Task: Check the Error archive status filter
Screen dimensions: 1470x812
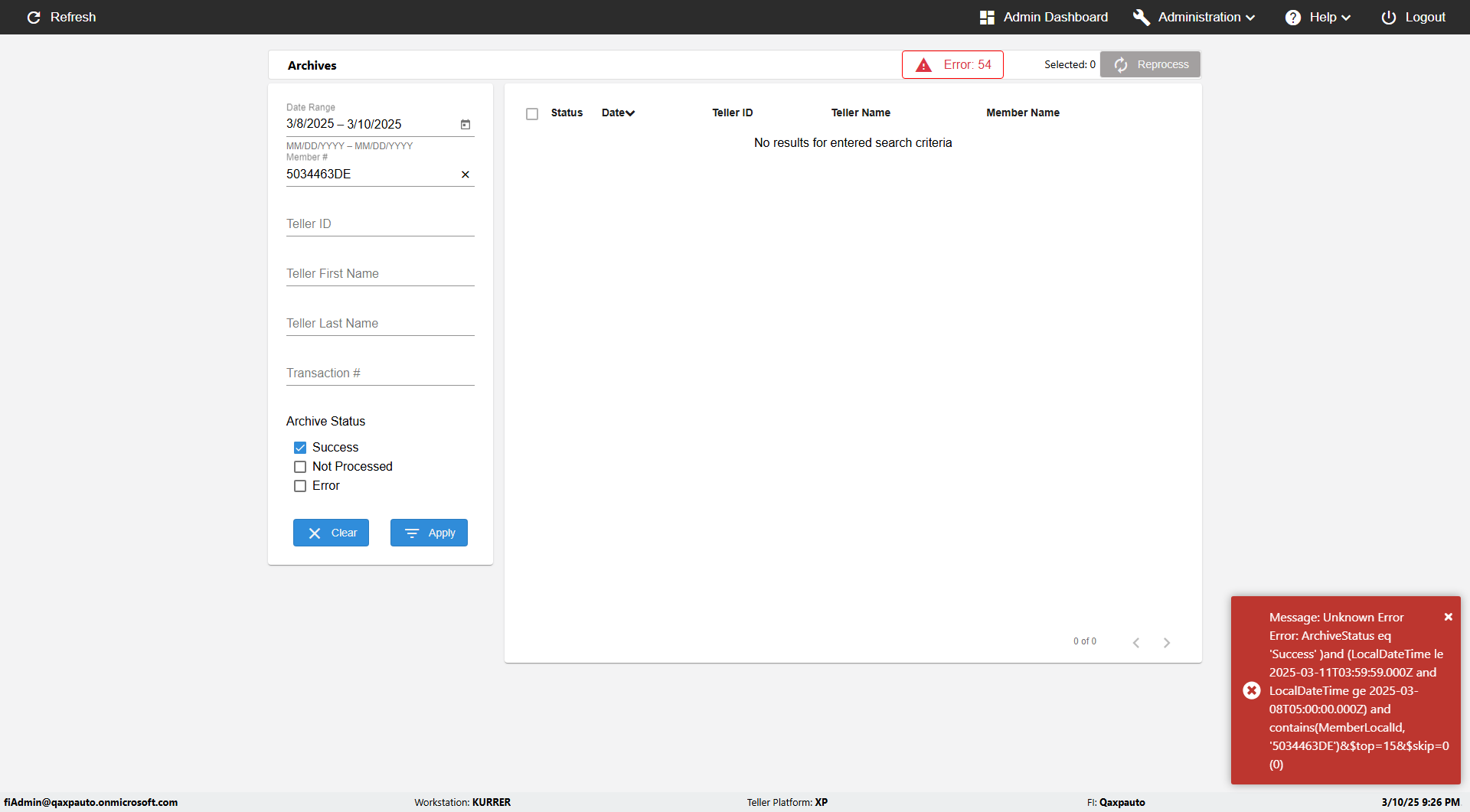Action: coord(300,486)
